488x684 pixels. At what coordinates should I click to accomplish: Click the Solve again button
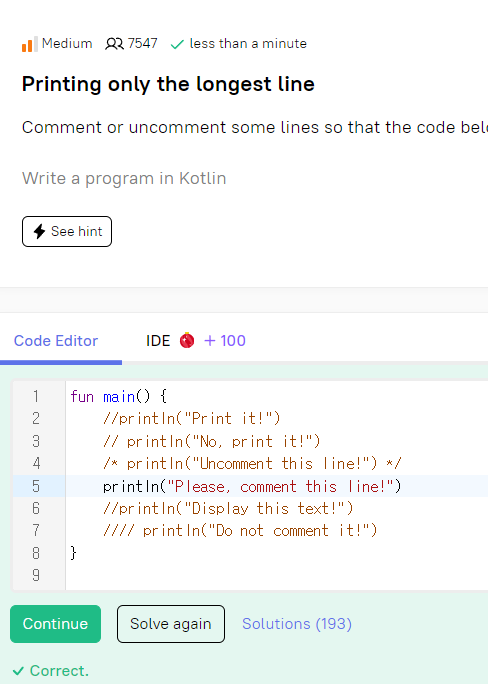click(x=171, y=624)
